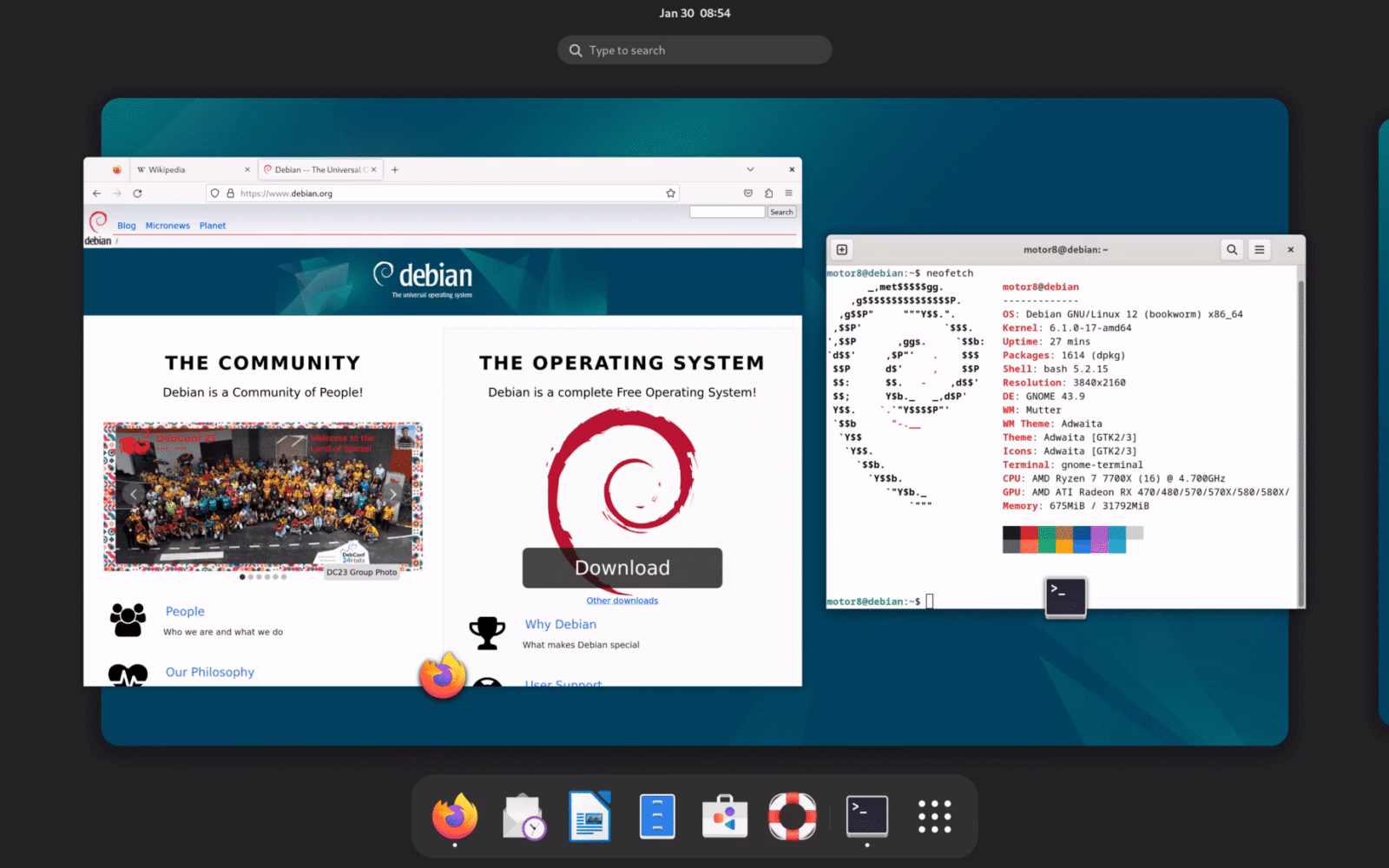Open the Software store dock icon
Viewport: 1389px width, 868px height.
(x=725, y=817)
